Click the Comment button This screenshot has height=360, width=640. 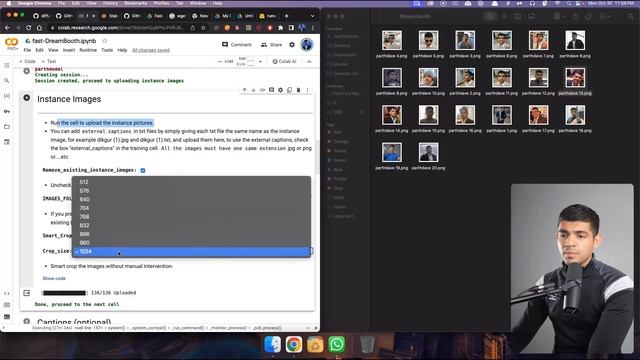pos(237,44)
